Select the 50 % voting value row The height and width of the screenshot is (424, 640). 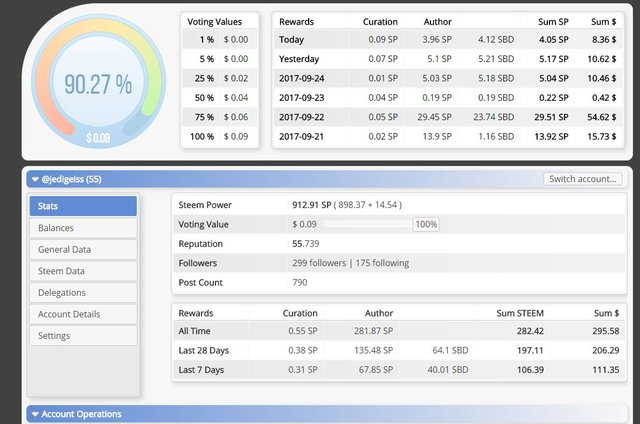[220, 98]
